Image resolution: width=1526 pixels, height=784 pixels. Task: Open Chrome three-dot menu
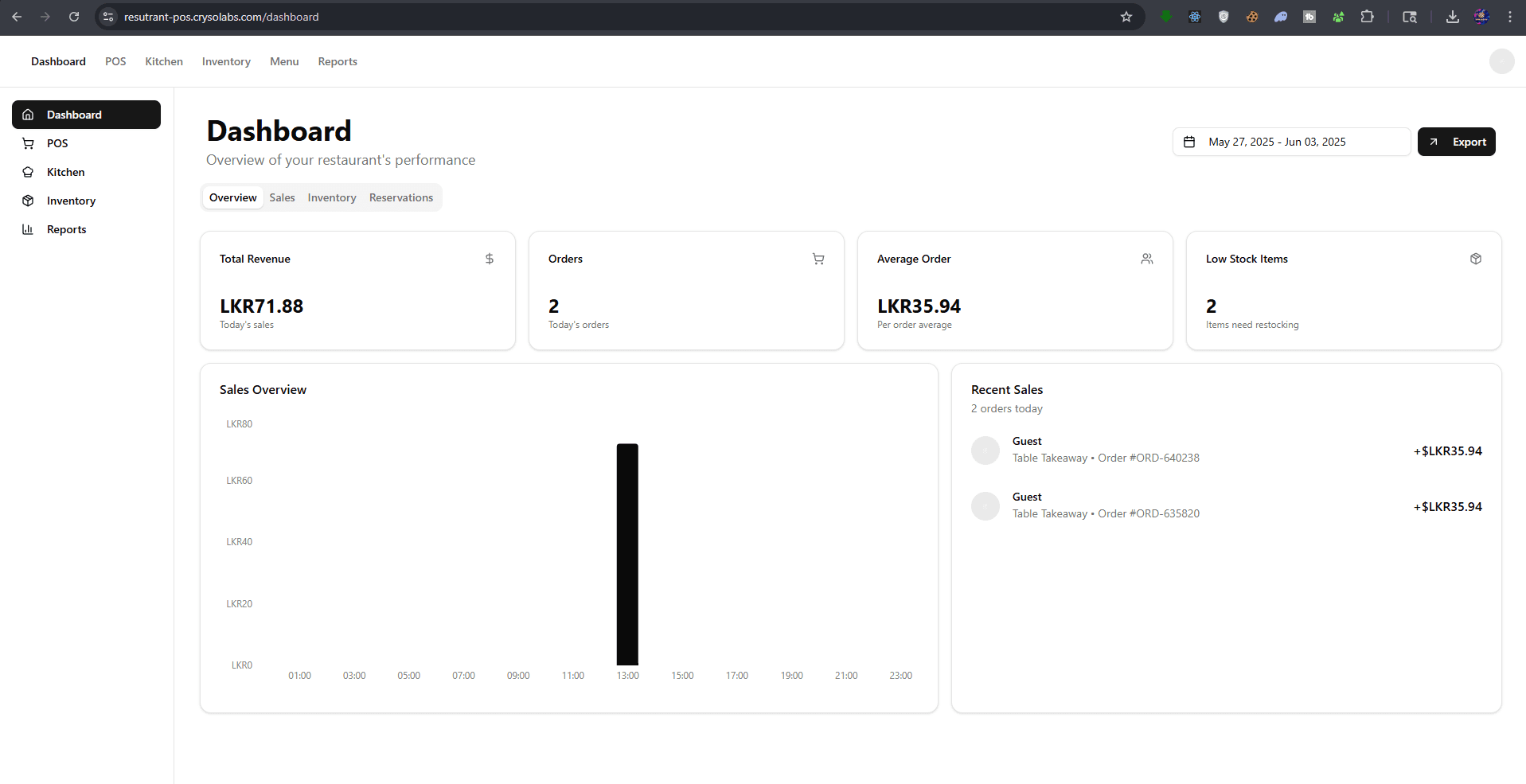point(1510,17)
